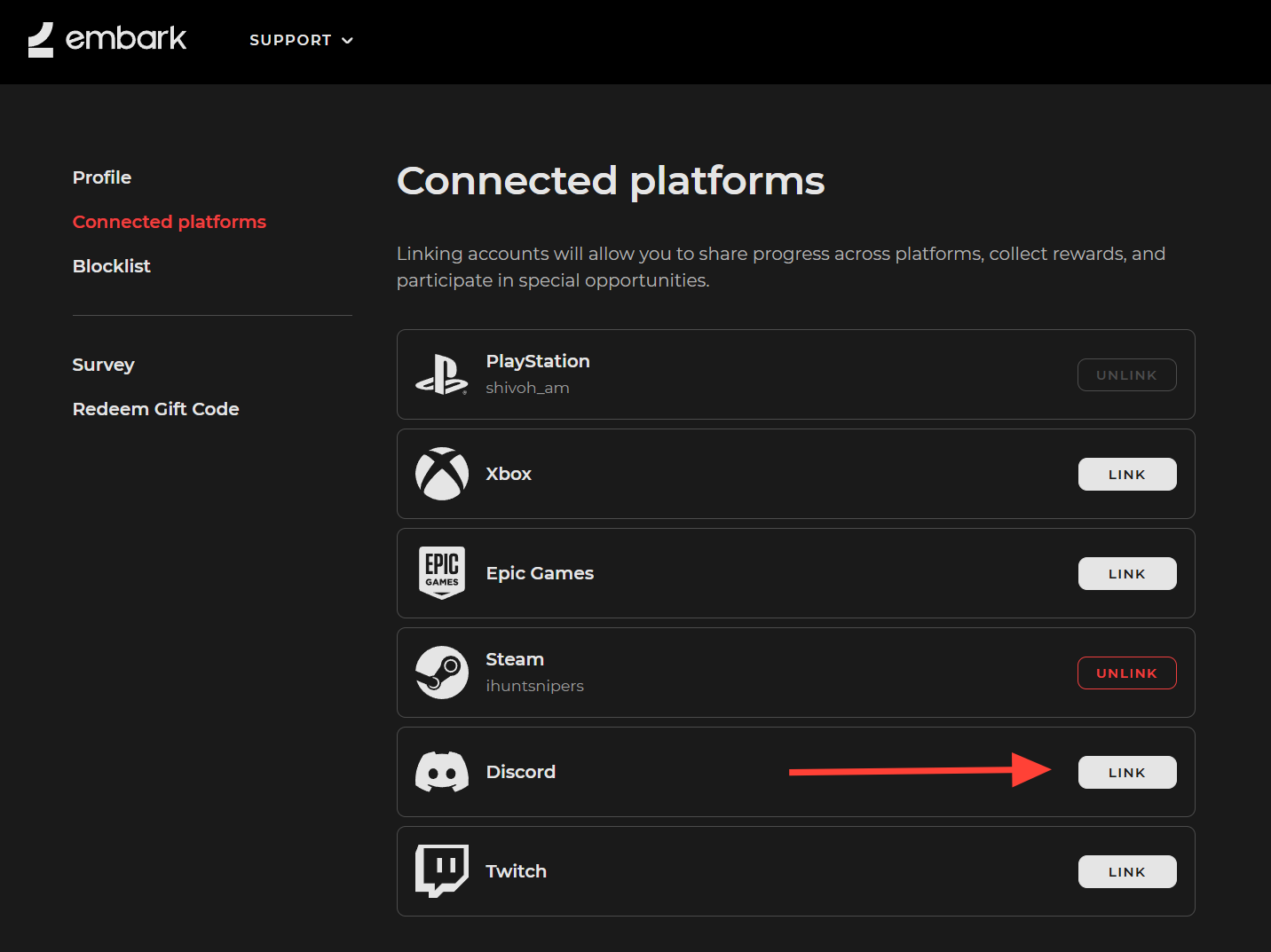The width and height of the screenshot is (1271, 952).
Task: Link the Epic Games account
Action: tap(1127, 573)
